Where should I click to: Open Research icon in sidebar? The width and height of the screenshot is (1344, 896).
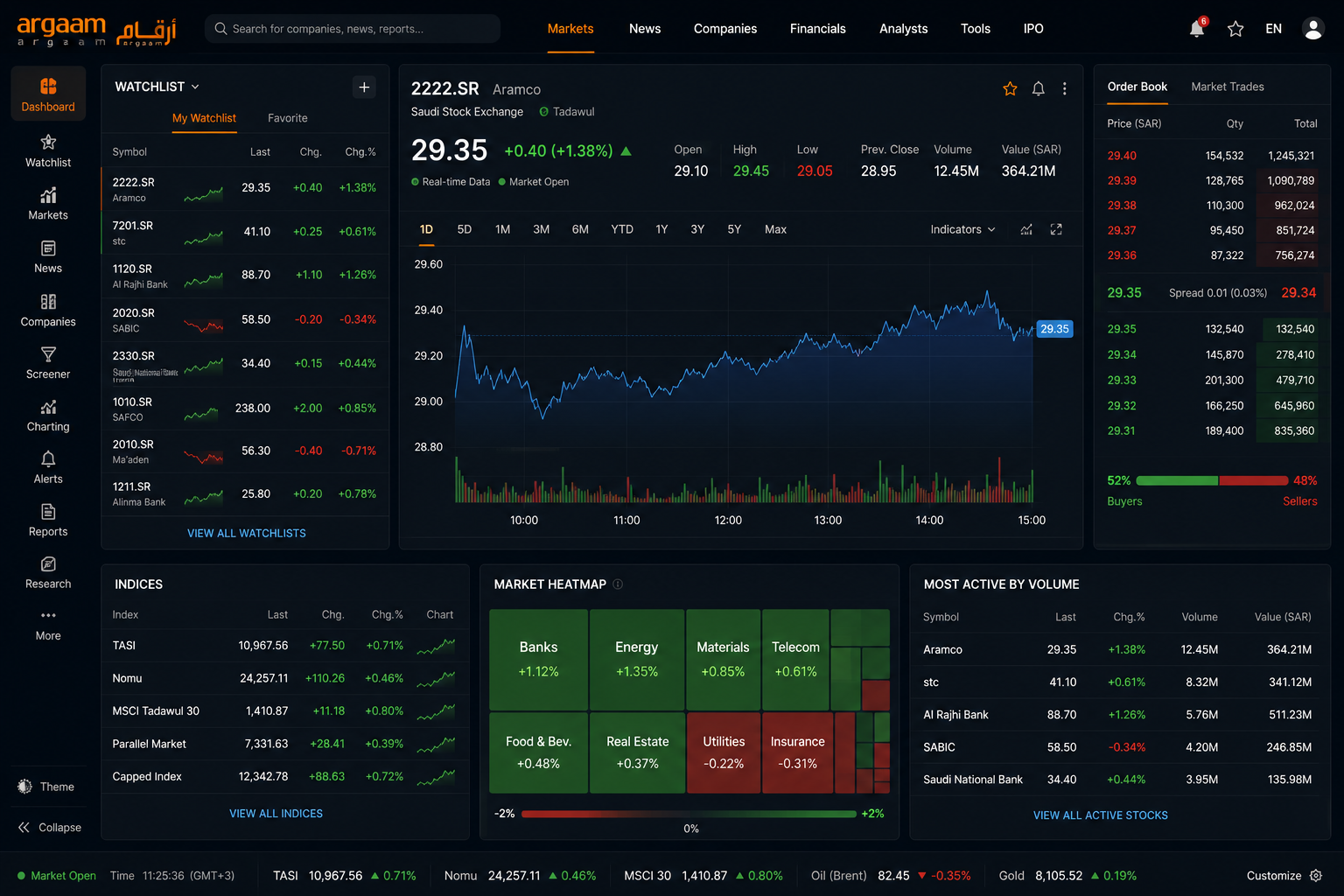(x=48, y=564)
